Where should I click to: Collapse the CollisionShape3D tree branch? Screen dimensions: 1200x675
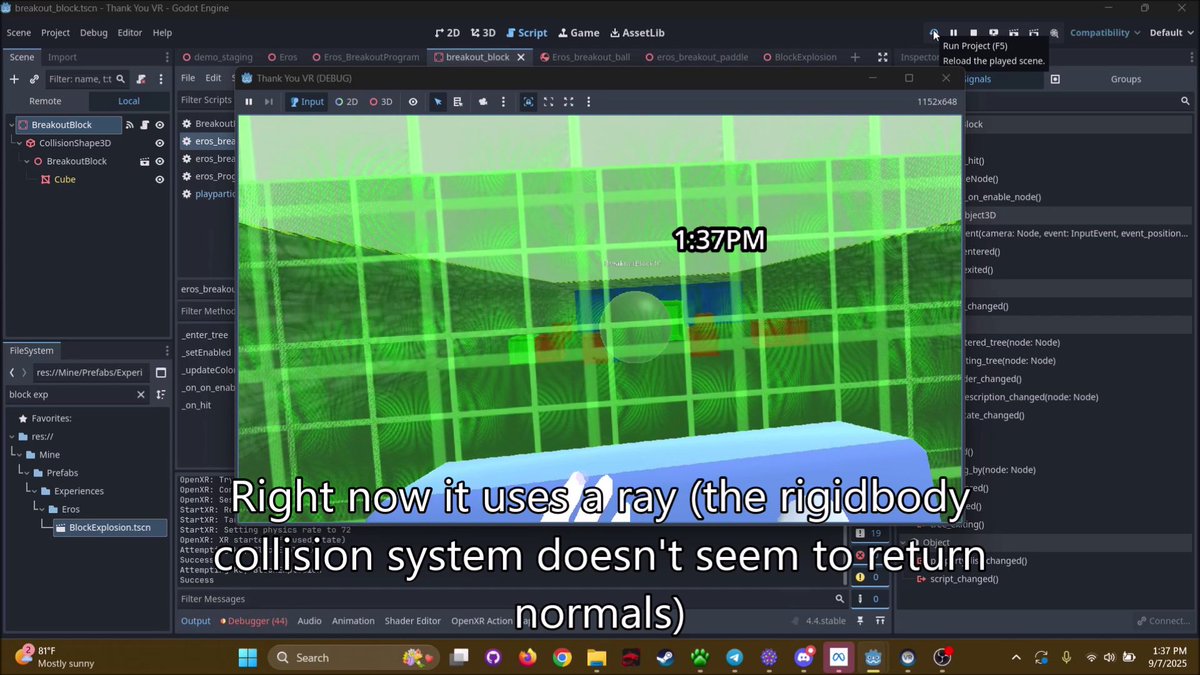coord(19,143)
